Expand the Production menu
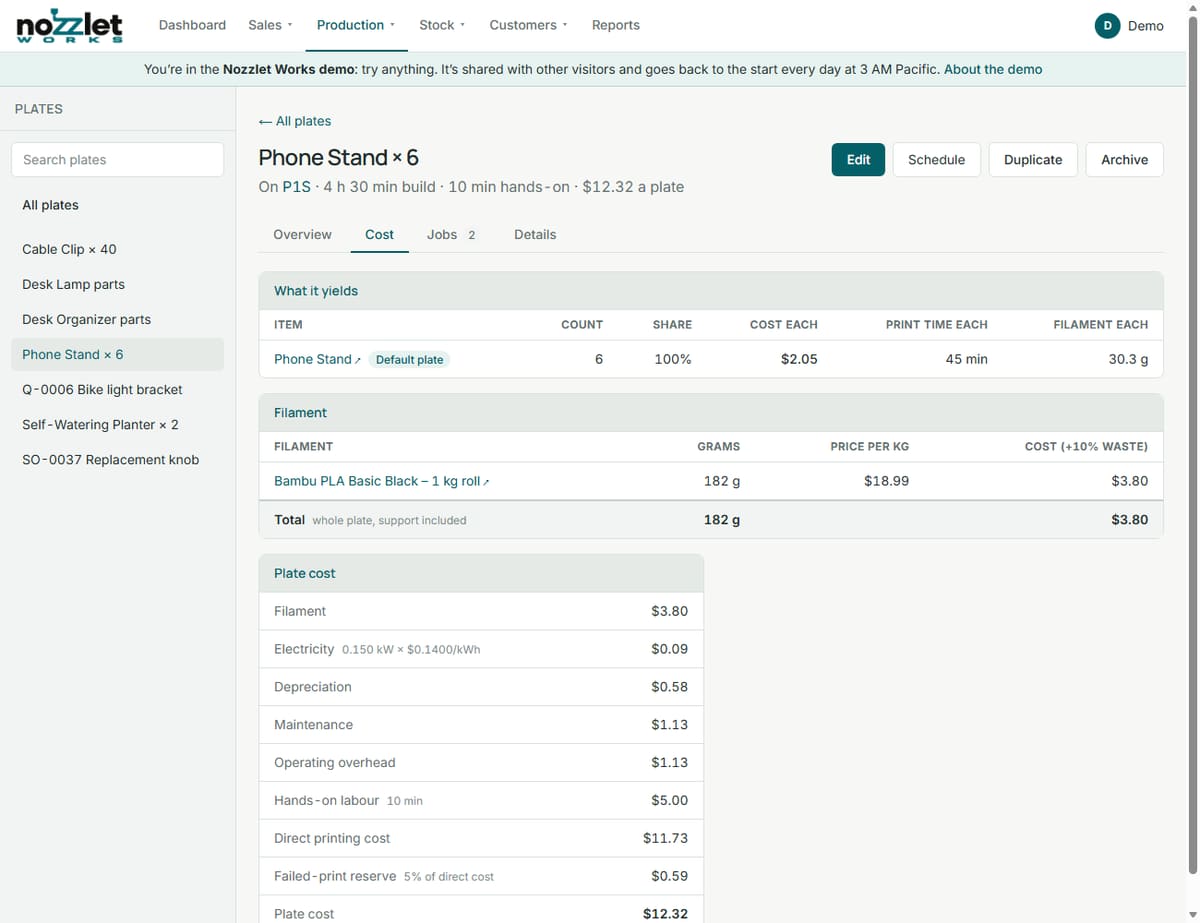This screenshot has width=1200, height=923. point(356,25)
